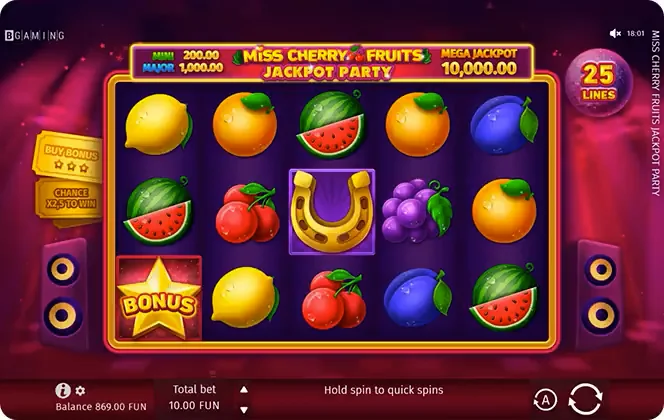Decrease total bet with down arrow

tap(244, 409)
